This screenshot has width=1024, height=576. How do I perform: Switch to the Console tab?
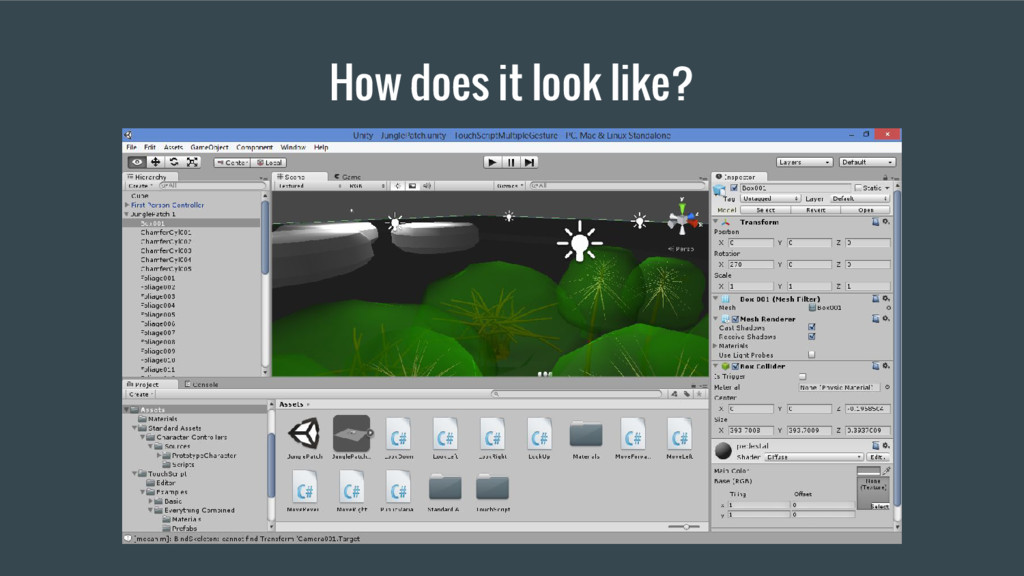pyautogui.click(x=202, y=385)
